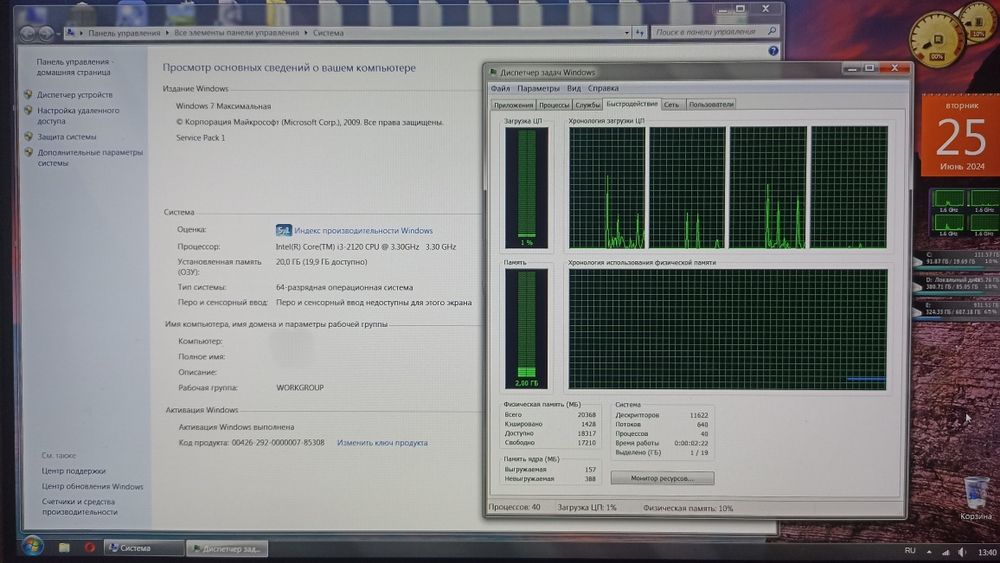Open Все элементы панели управления breadcrumb
This screenshot has height=563, width=1000.
point(237,33)
